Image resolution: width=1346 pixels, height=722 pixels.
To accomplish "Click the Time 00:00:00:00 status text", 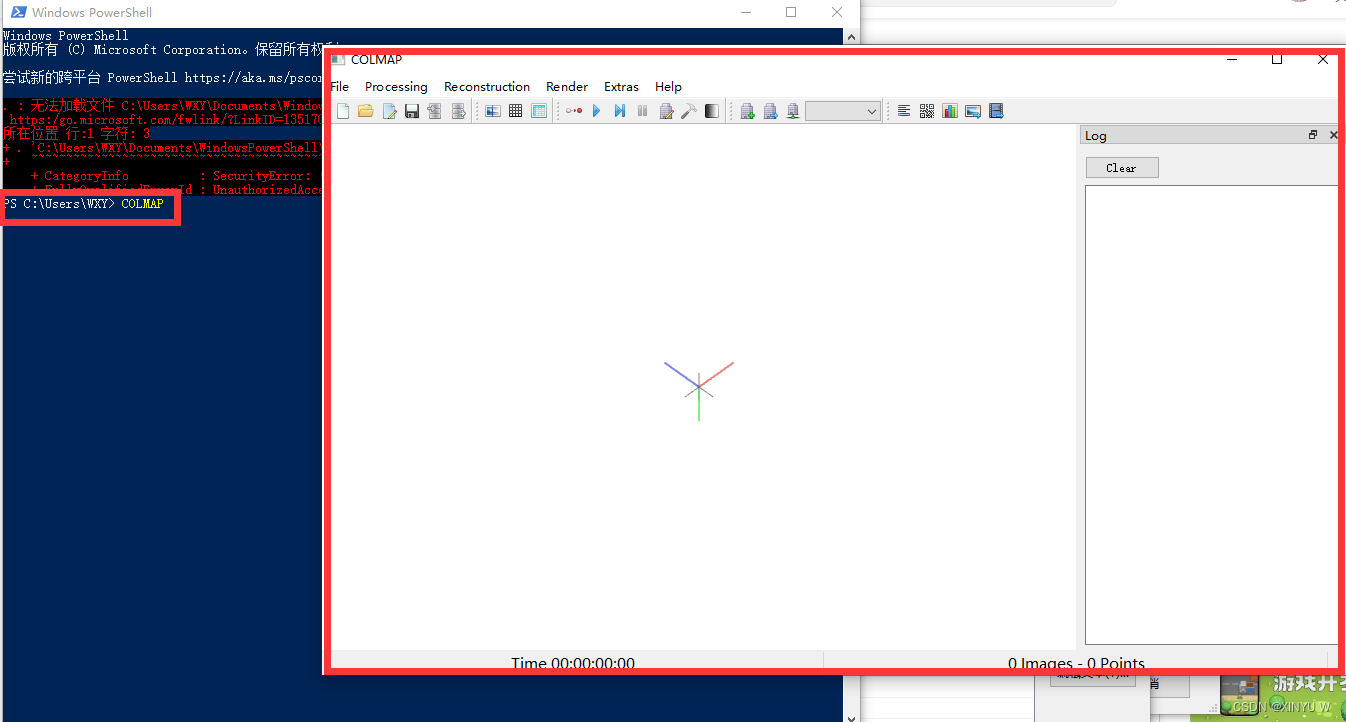I will tap(573, 663).
